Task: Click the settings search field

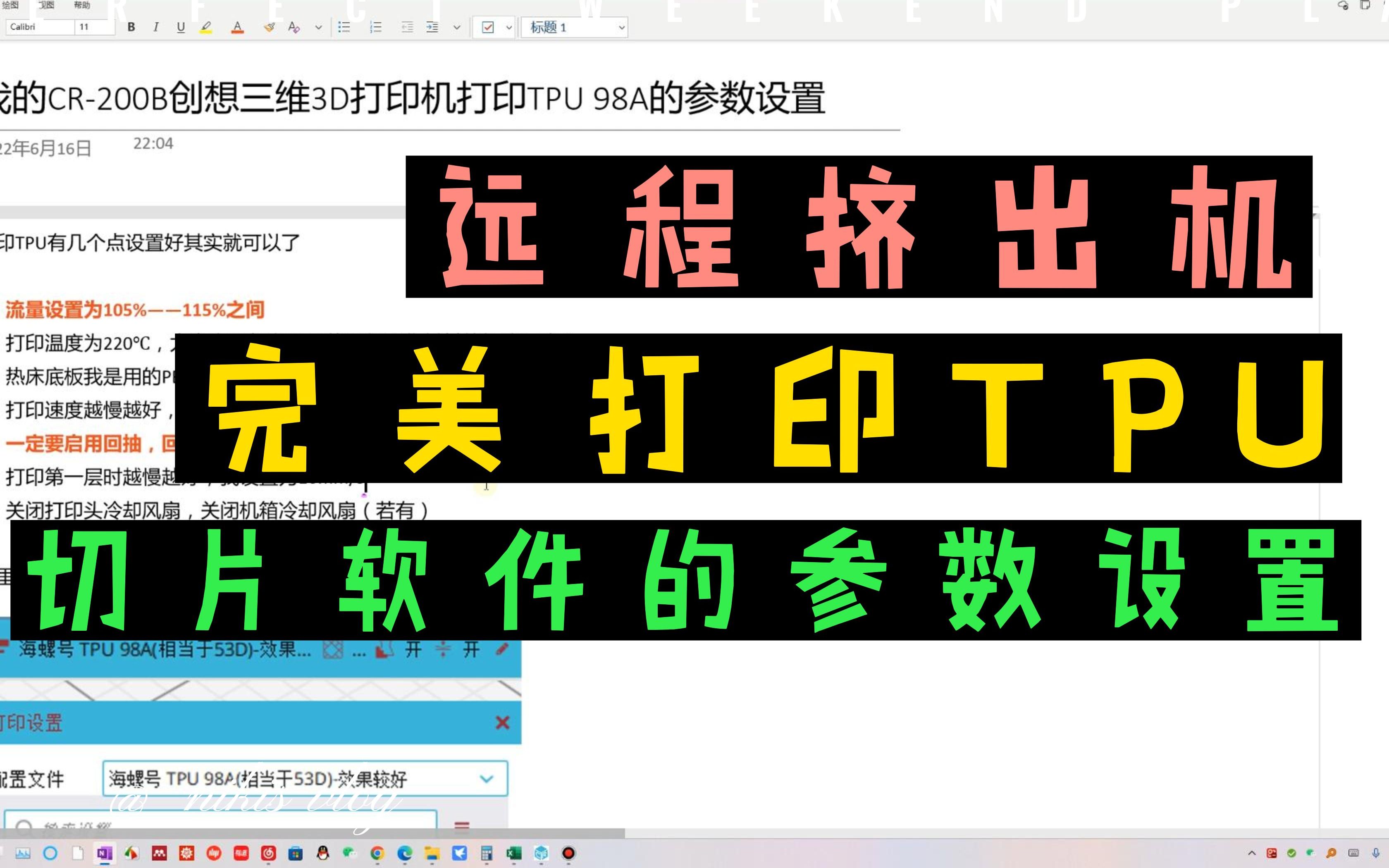Action: (220, 820)
